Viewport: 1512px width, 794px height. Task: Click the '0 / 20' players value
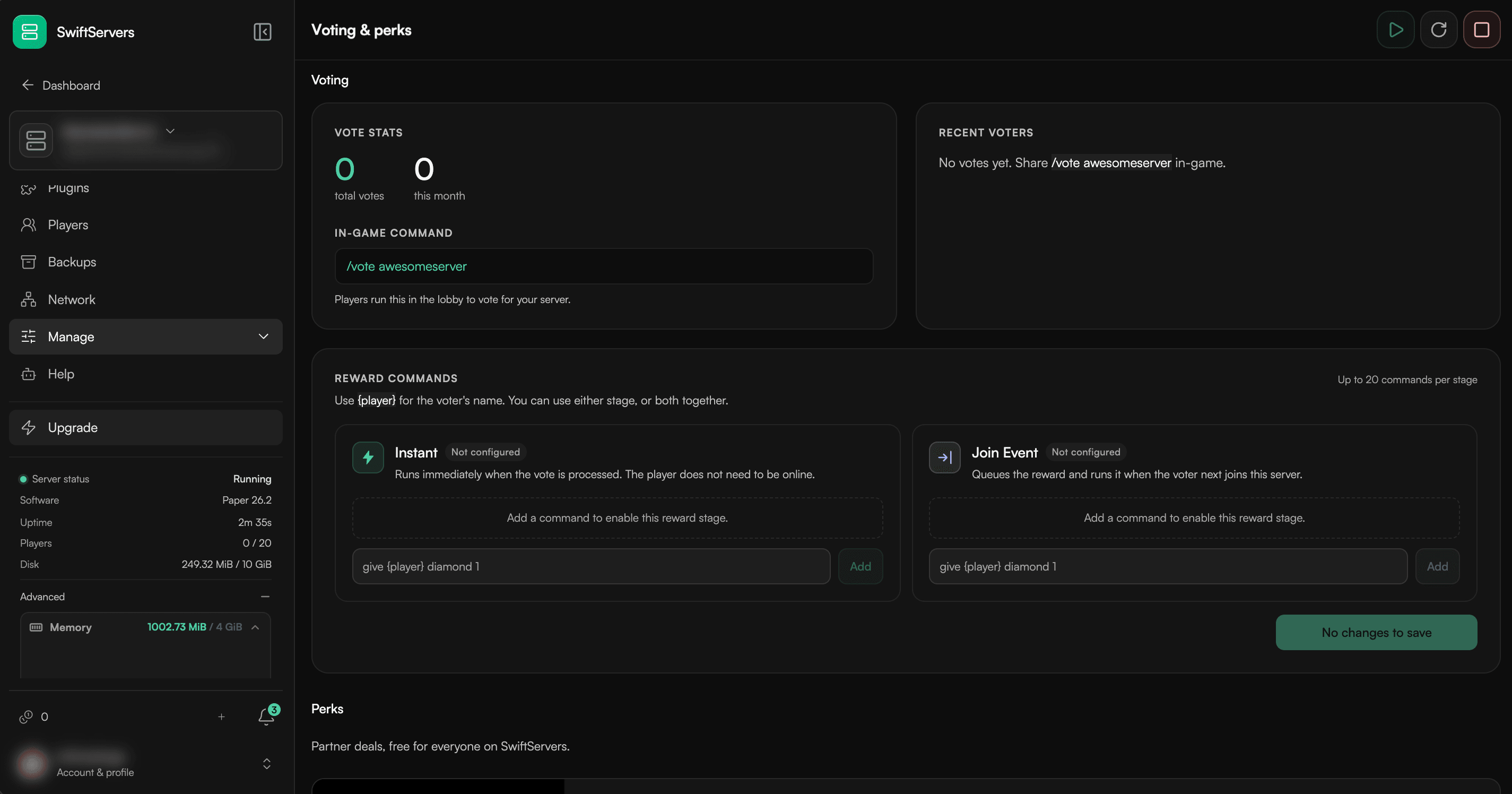256,543
